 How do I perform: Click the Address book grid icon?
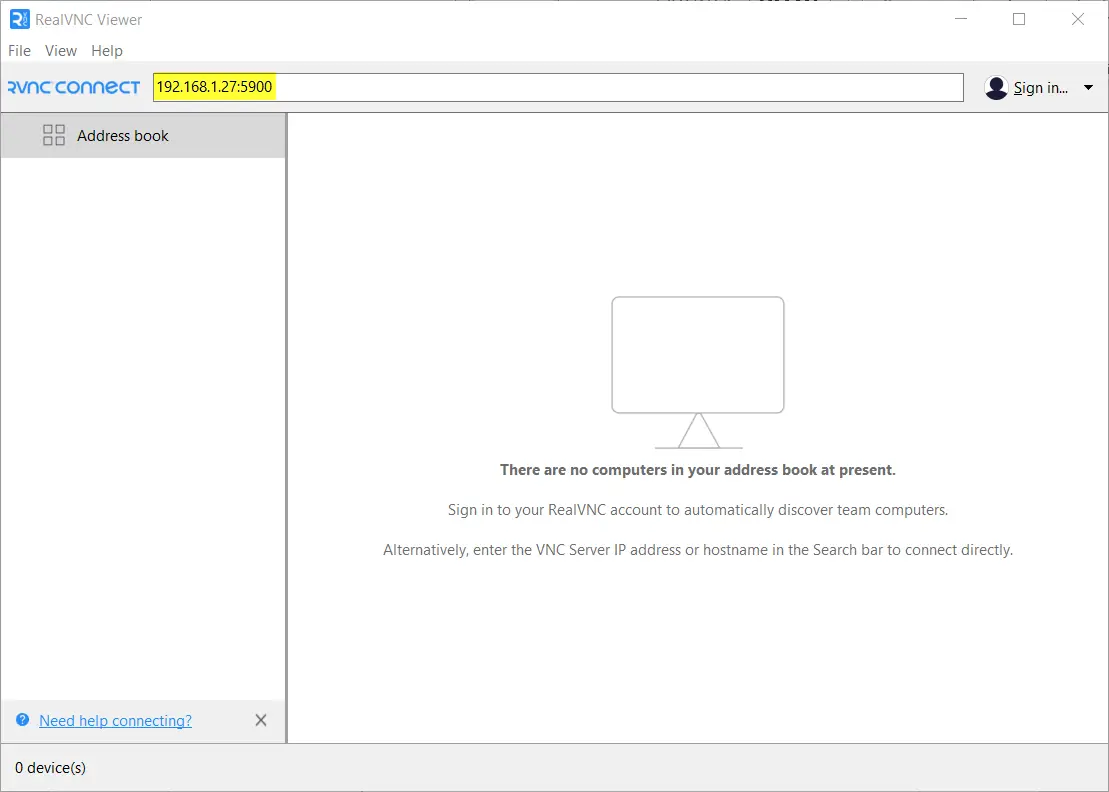pos(54,135)
